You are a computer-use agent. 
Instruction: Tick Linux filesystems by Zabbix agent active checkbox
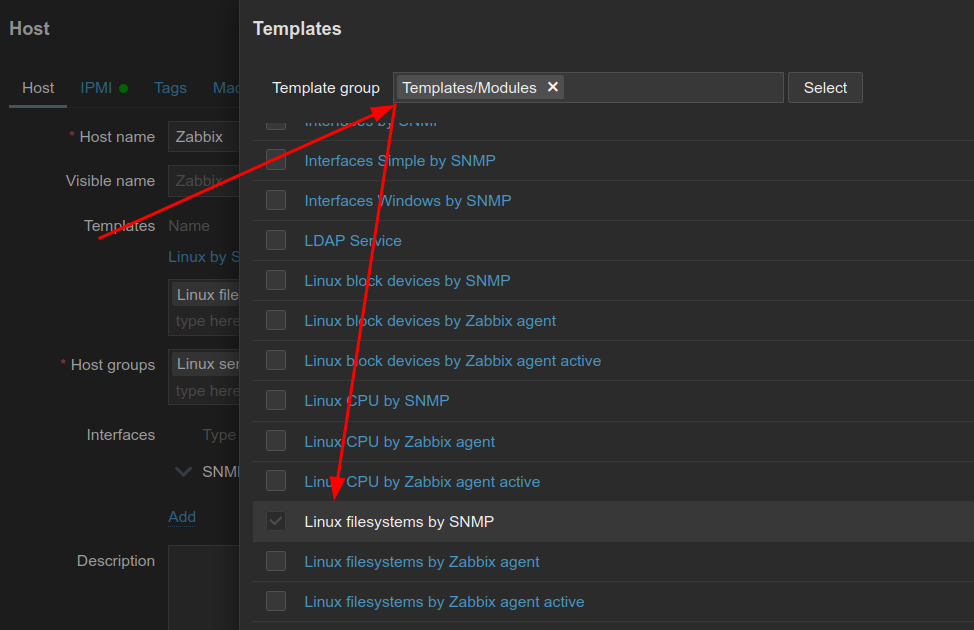pyautogui.click(x=276, y=601)
